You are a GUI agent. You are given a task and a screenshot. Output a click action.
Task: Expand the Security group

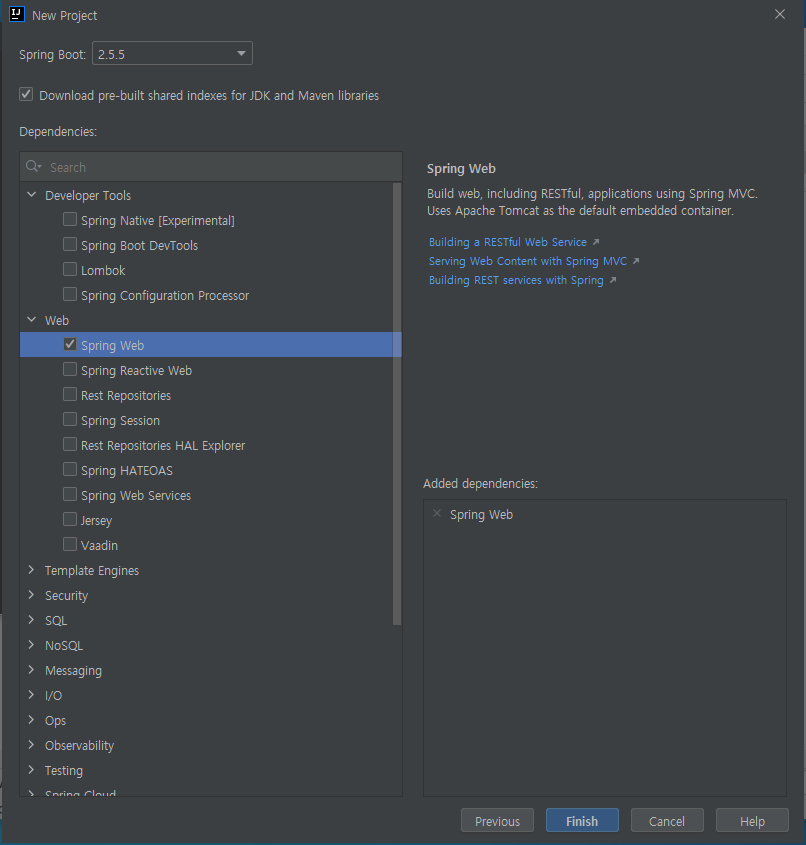(x=31, y=594)
